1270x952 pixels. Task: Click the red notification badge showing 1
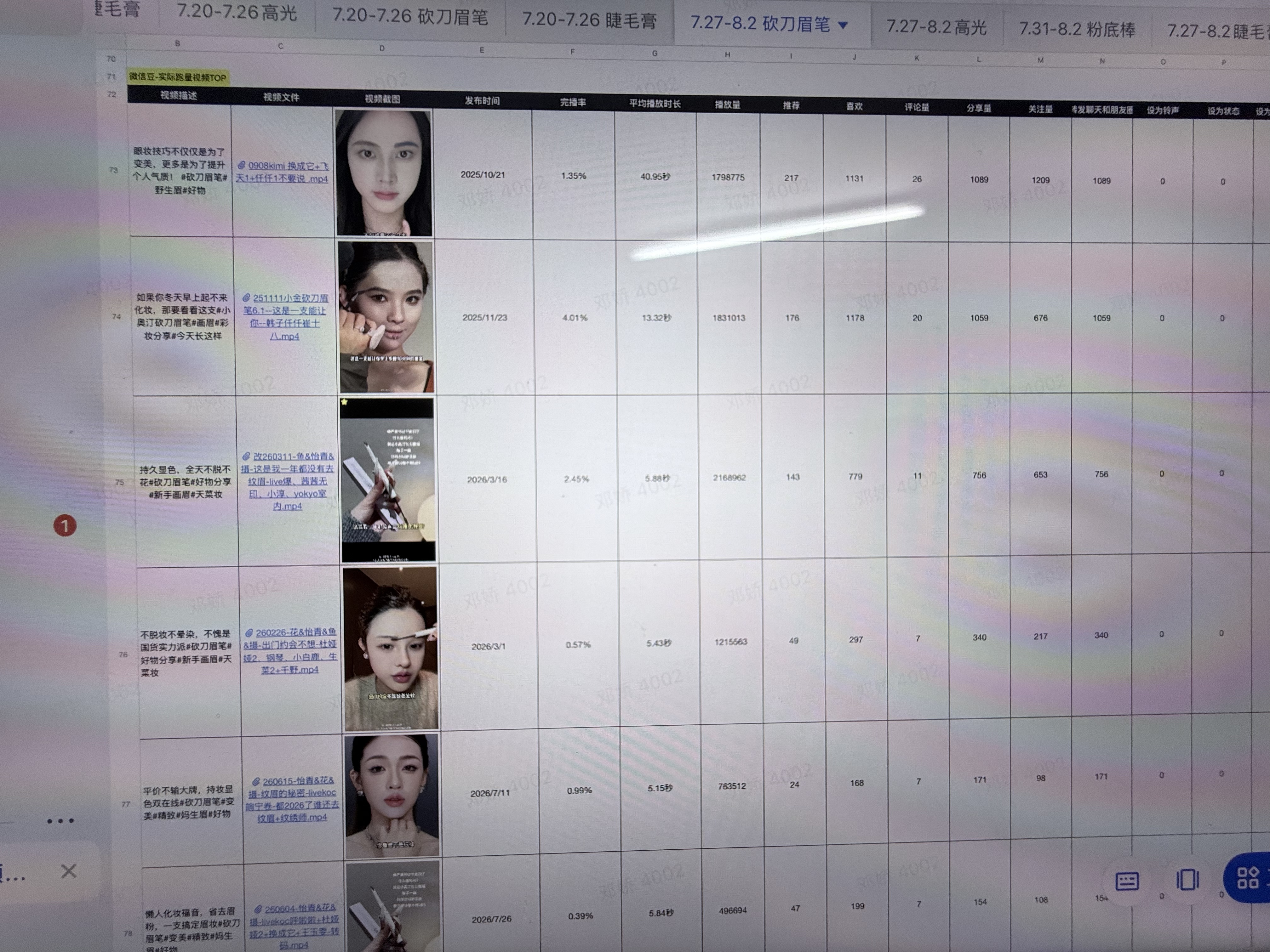tap(65, 526)
